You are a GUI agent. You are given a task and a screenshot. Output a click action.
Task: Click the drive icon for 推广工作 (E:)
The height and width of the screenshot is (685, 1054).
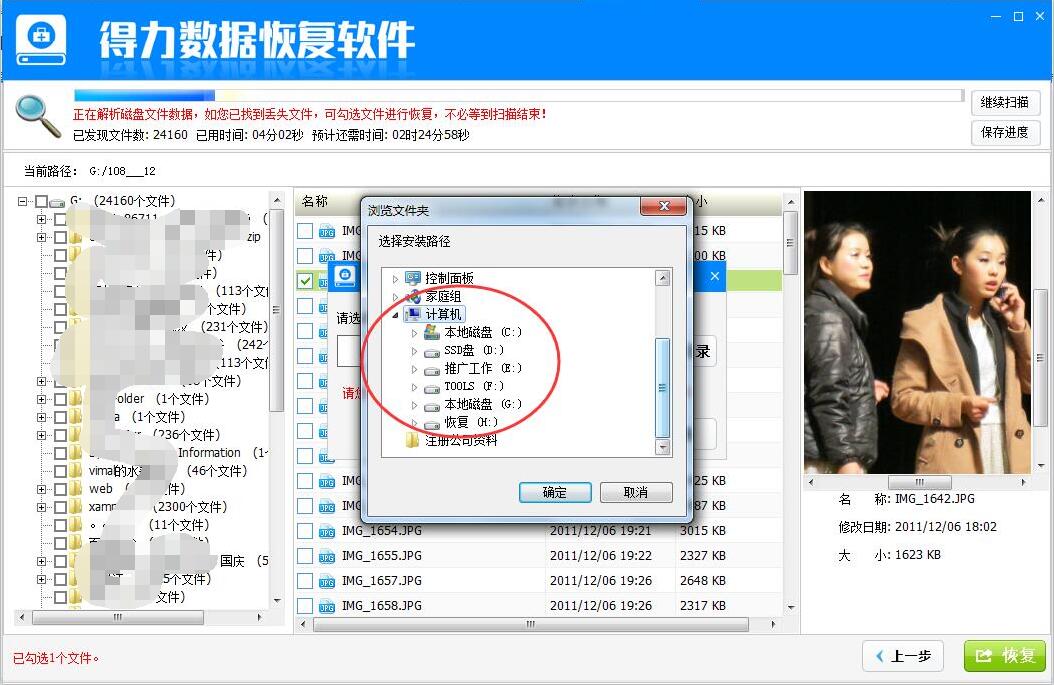pyautogui.click(x=432, y=369)
